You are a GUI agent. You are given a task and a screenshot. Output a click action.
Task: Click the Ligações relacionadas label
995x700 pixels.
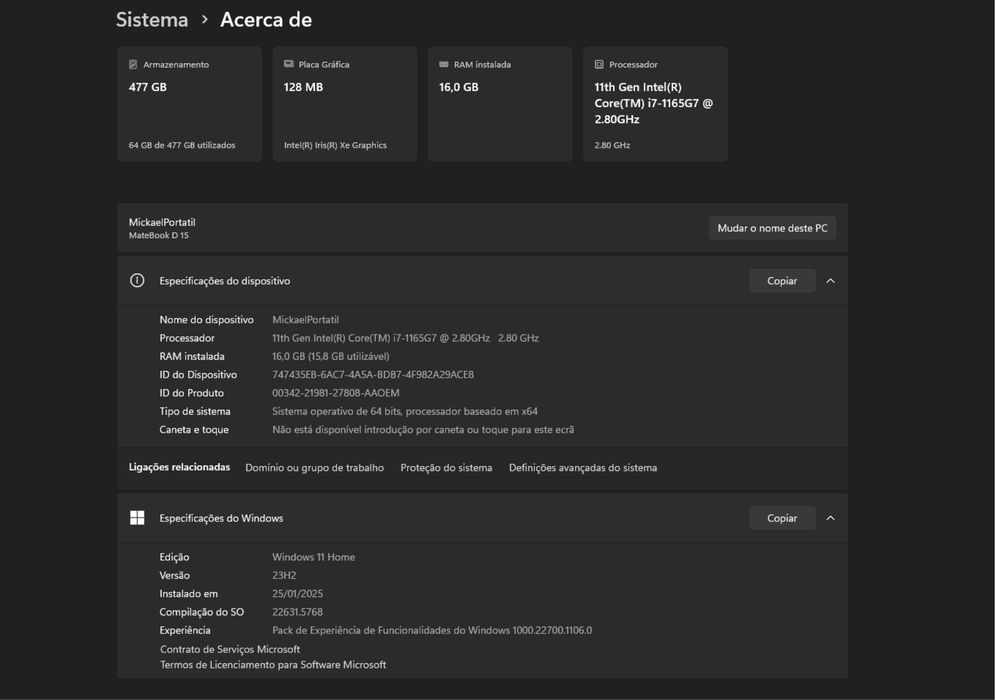coord(180,467)
